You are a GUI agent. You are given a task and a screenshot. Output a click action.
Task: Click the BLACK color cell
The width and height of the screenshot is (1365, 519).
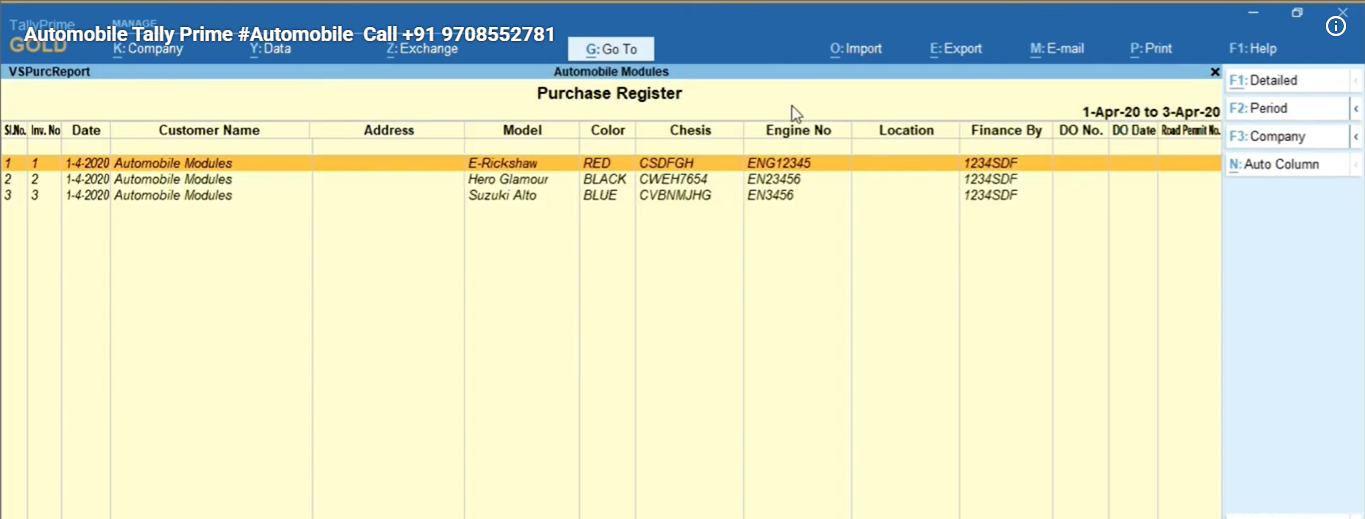[605, 179]
